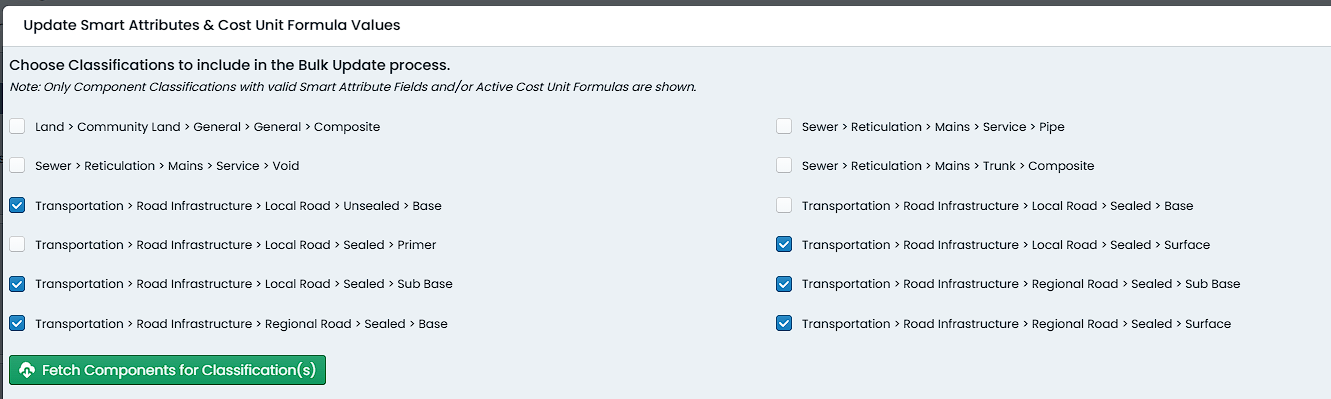1331x399 pixels.
Task: Enable Sewer Mains Service Pipe checkbox
Action: click(x=784, y=127)
